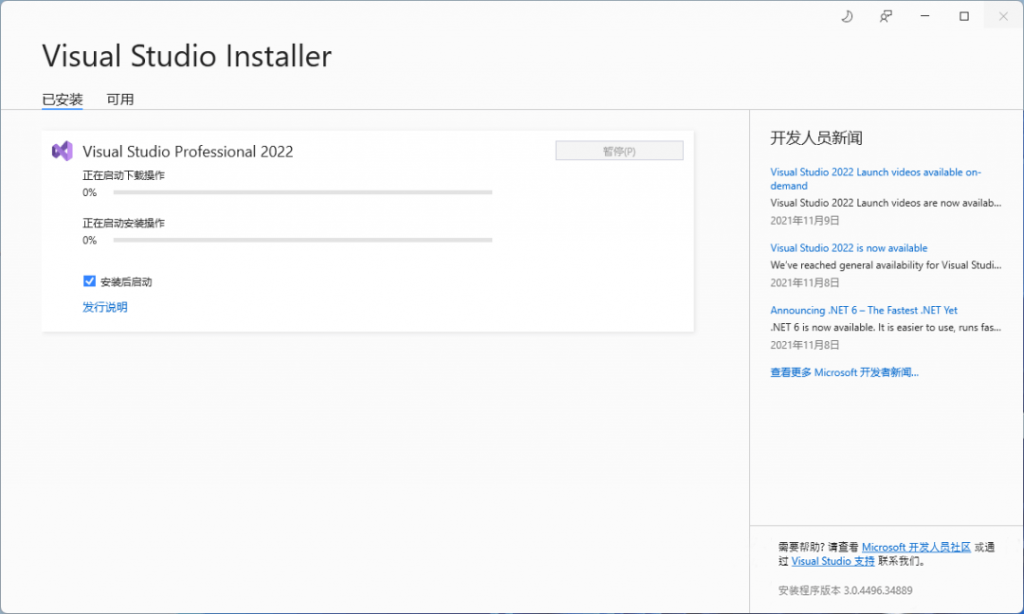Viewport: 1024px width, 614px height.
Task: Click 'Launch videos are now availab...' news summary
Action: click(885, 203)
